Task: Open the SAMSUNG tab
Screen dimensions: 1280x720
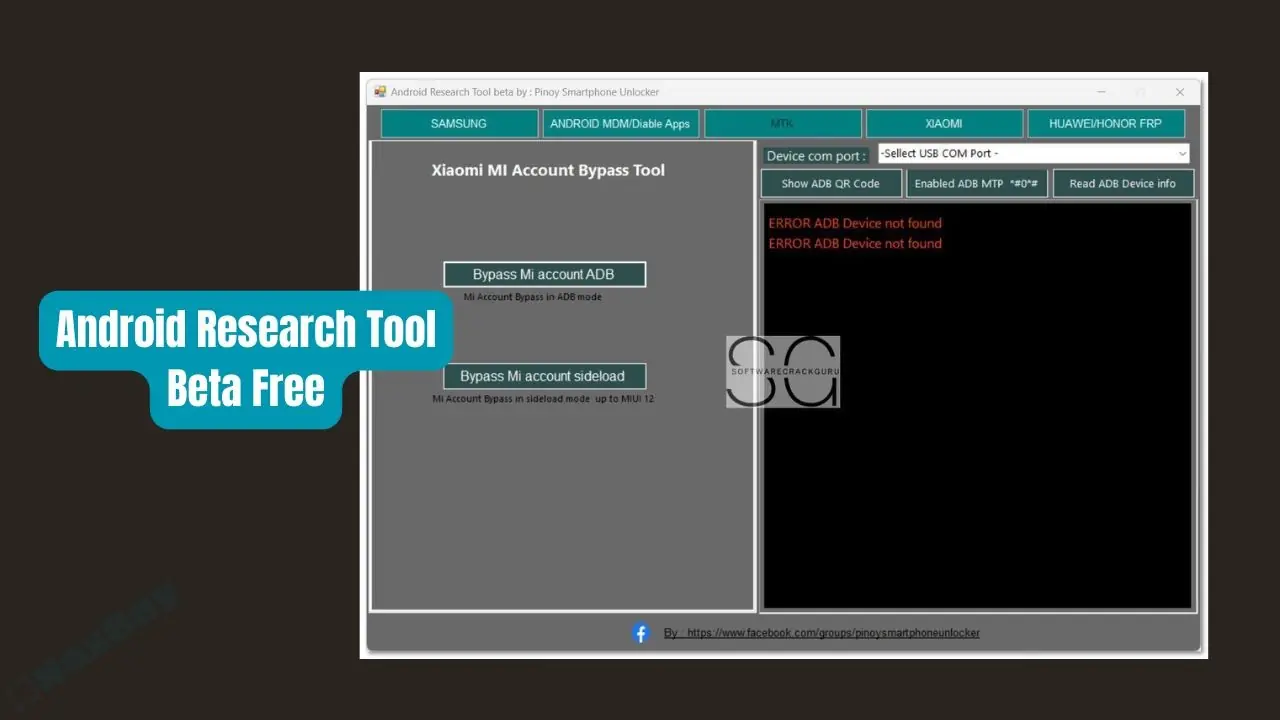Action: tap(459, 124)
